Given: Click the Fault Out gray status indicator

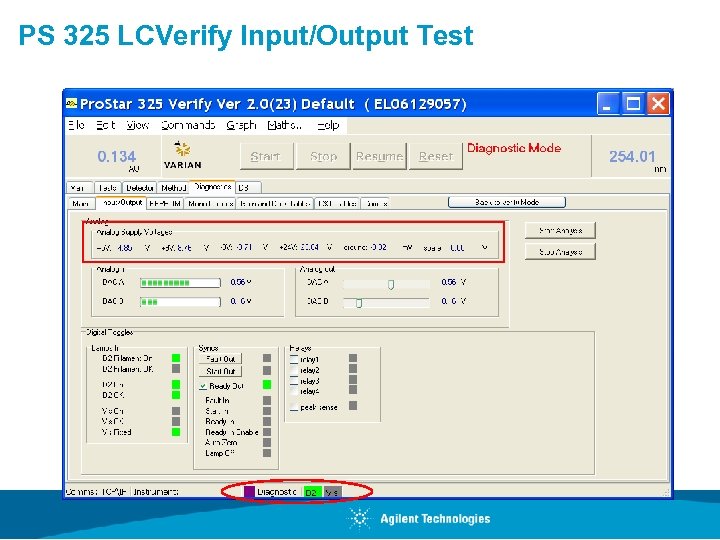Looking at the screenshot, I should pos(267,358).
